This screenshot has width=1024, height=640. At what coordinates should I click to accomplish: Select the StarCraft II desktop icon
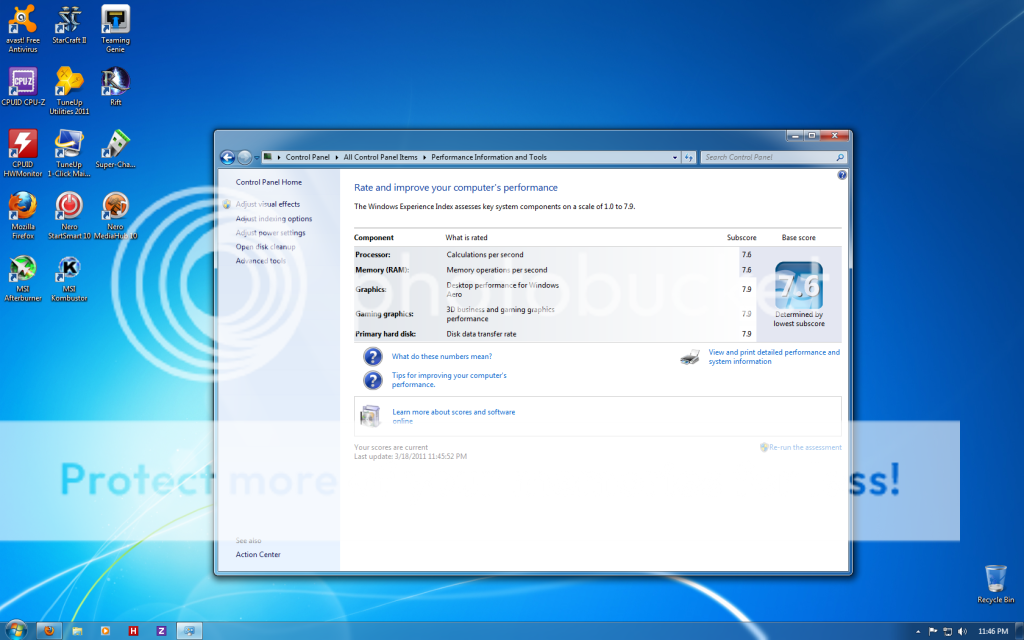69,25
